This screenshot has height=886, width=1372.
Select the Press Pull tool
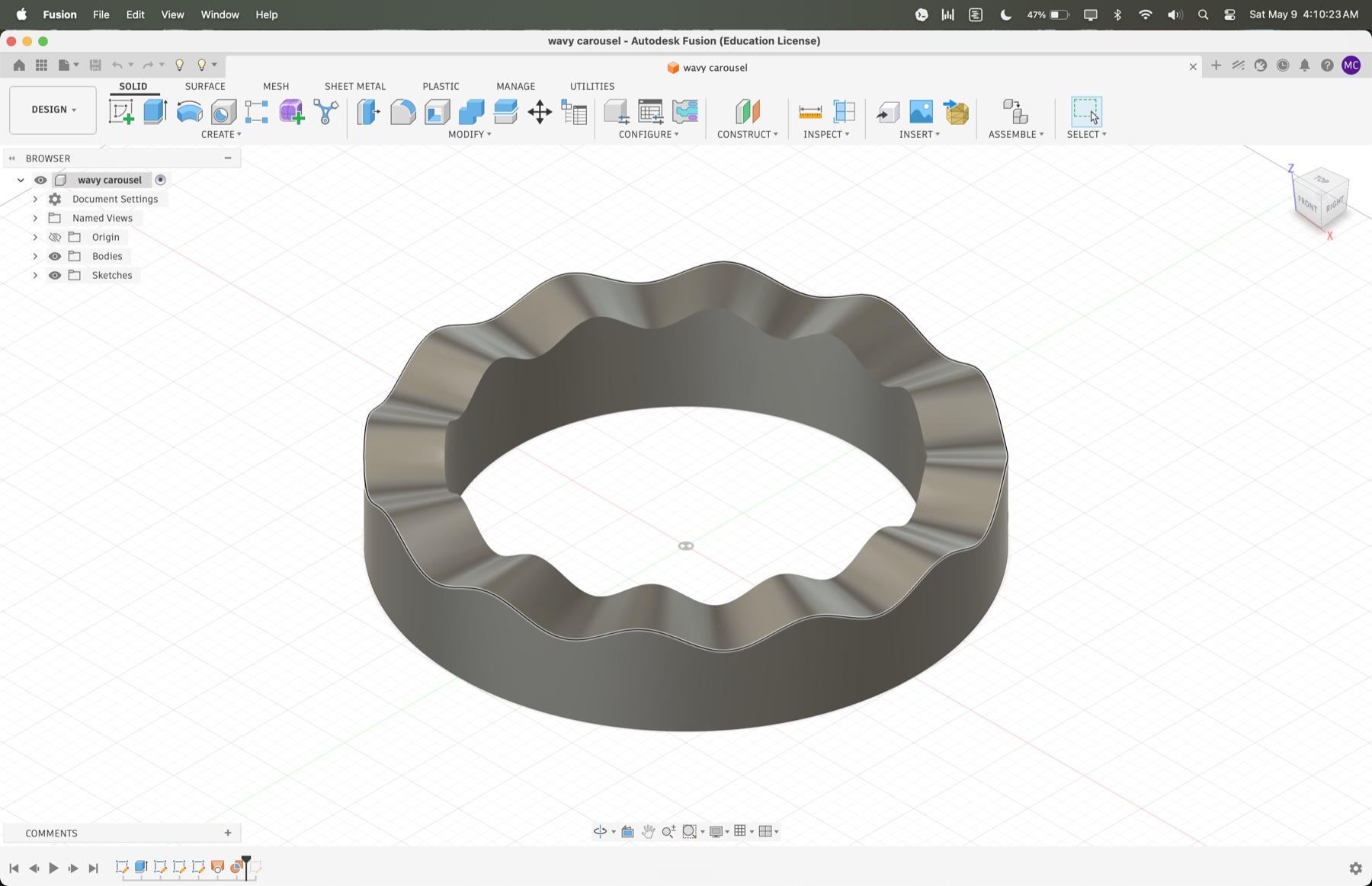coord(369,112)
